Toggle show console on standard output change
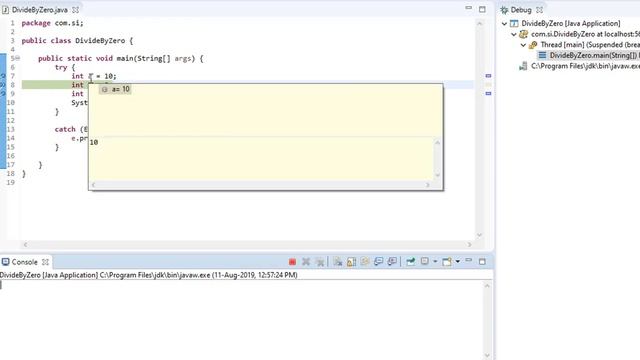Viewport: 640px width, 360px height. (378, 262)
